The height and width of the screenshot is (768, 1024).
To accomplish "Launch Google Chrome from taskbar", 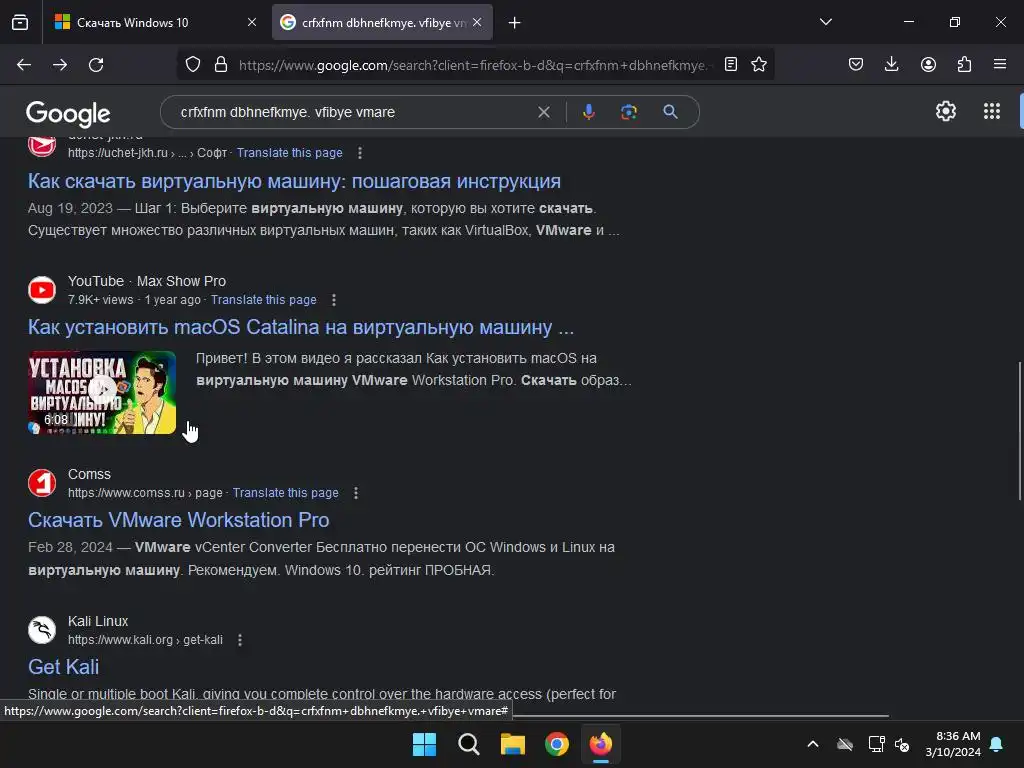I will tap(557, 744).
